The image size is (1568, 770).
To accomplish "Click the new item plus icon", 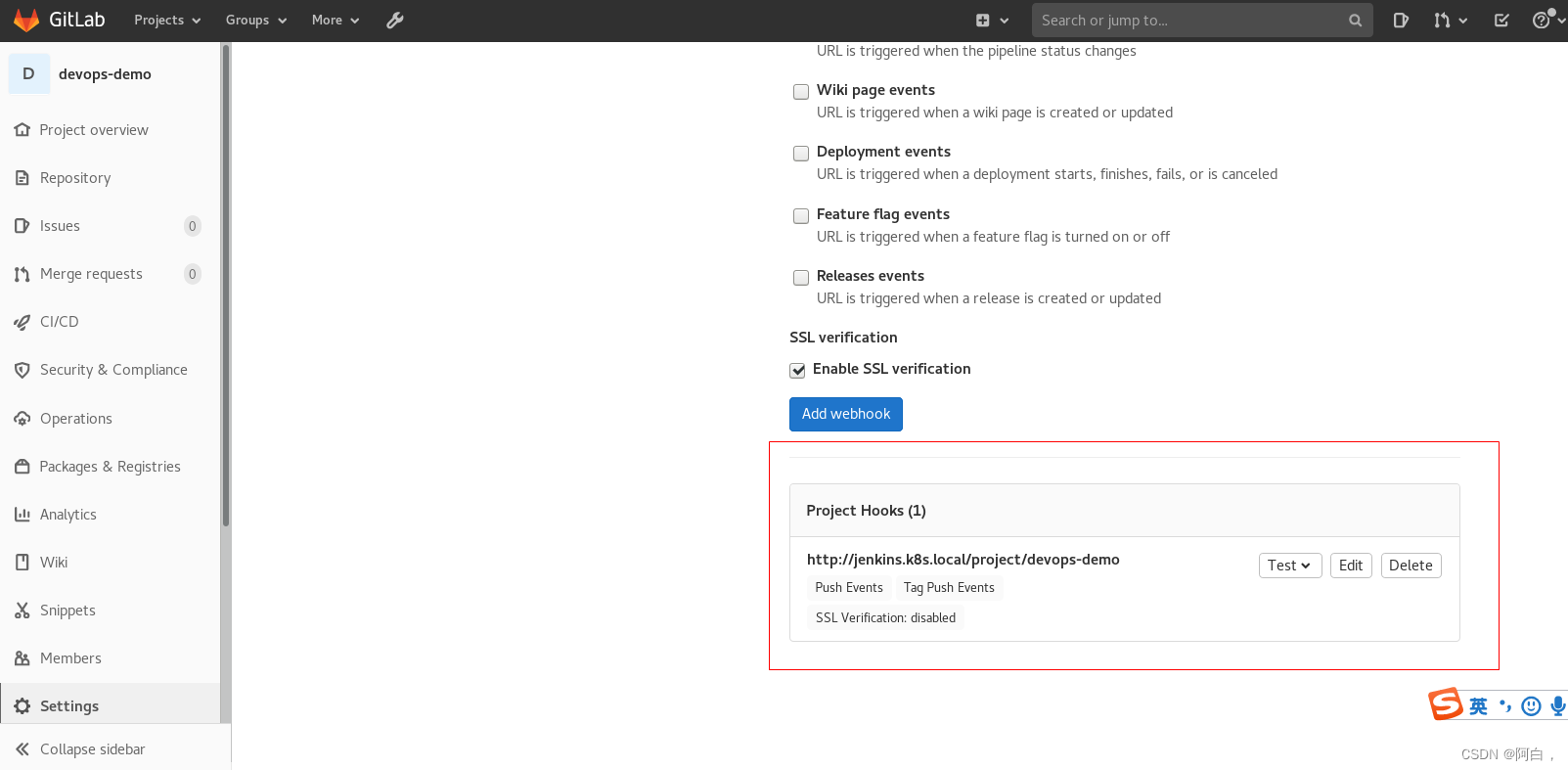I will point(983,21).
